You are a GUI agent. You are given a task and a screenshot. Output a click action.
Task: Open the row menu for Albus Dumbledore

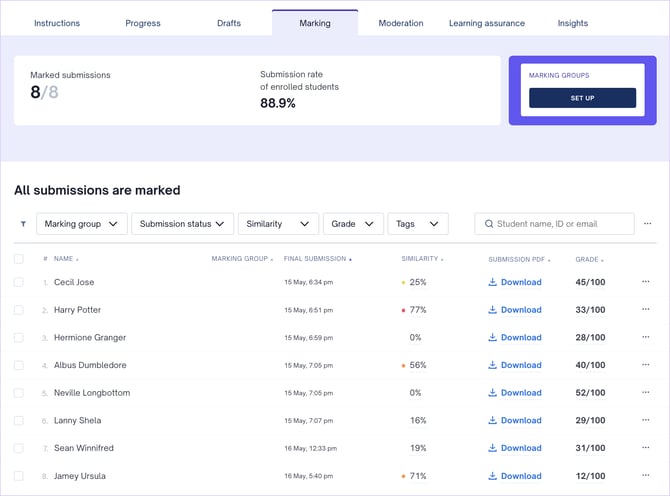[x=645, y=365]
